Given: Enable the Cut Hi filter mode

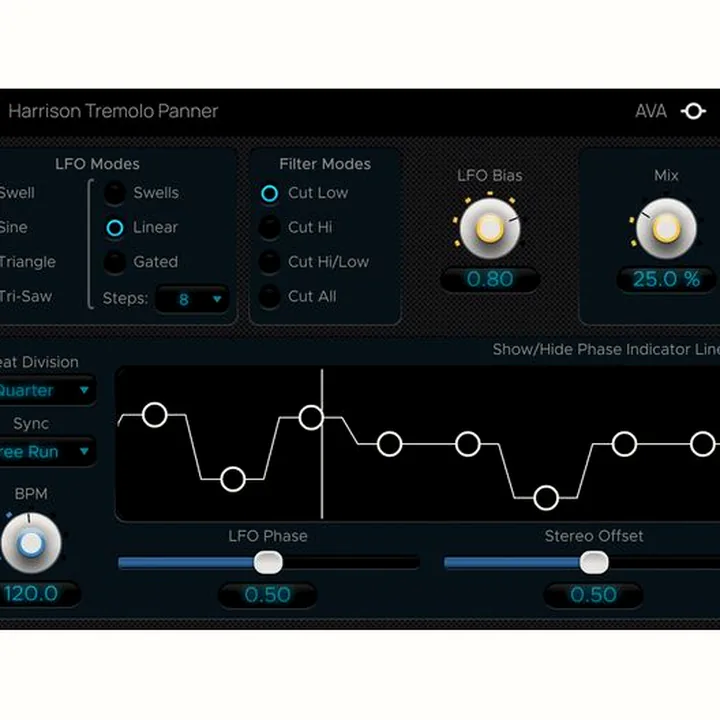Looking at the screenshot, I should pyautogui.click(x=270, y=228).
